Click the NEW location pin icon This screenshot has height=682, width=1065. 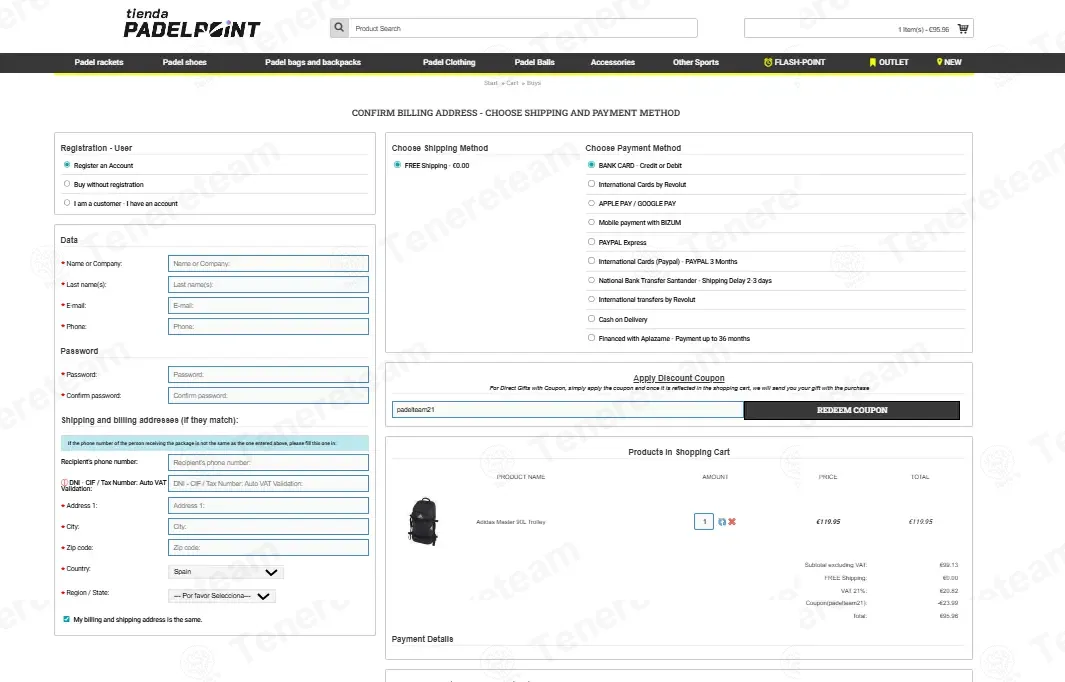point(939,62)
